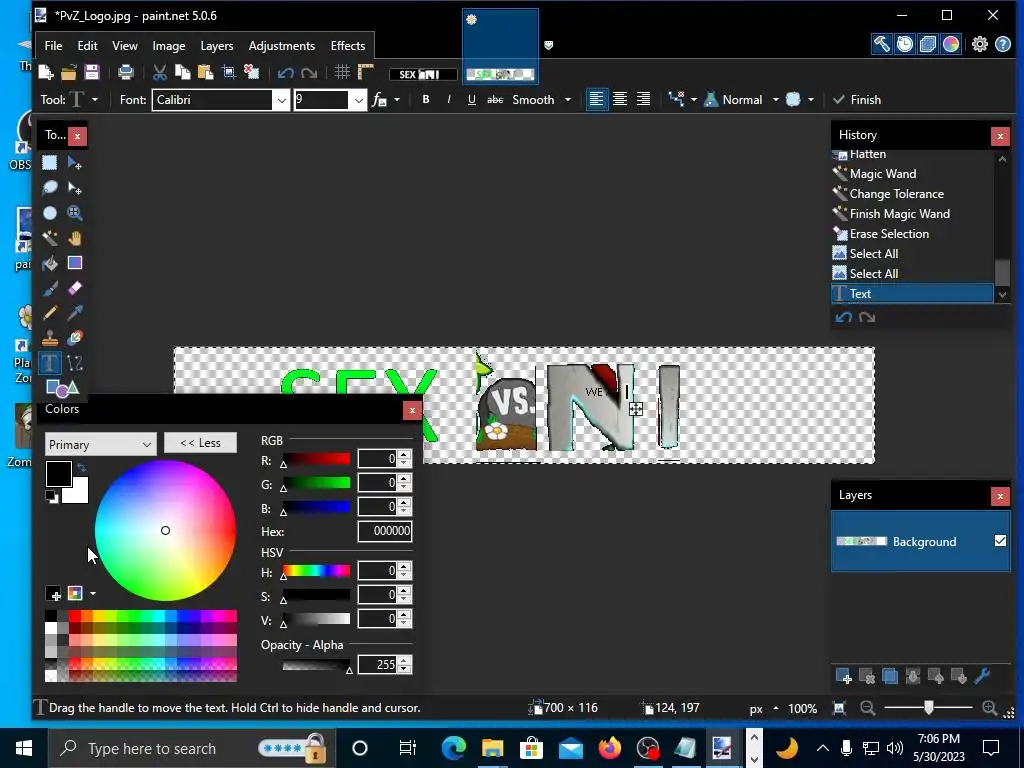This screenshot has width=1024, height=768.
Task: Select the Color Picker eyedropper tool
Action: [74, 313]
